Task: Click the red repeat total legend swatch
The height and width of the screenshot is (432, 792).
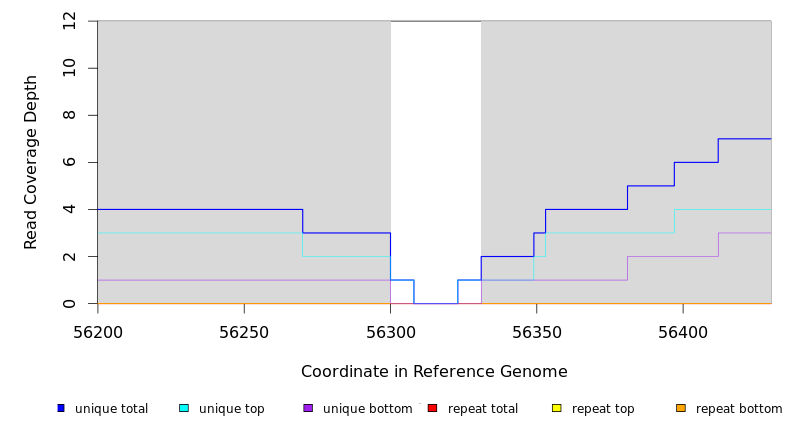Action: pos(432,408)
